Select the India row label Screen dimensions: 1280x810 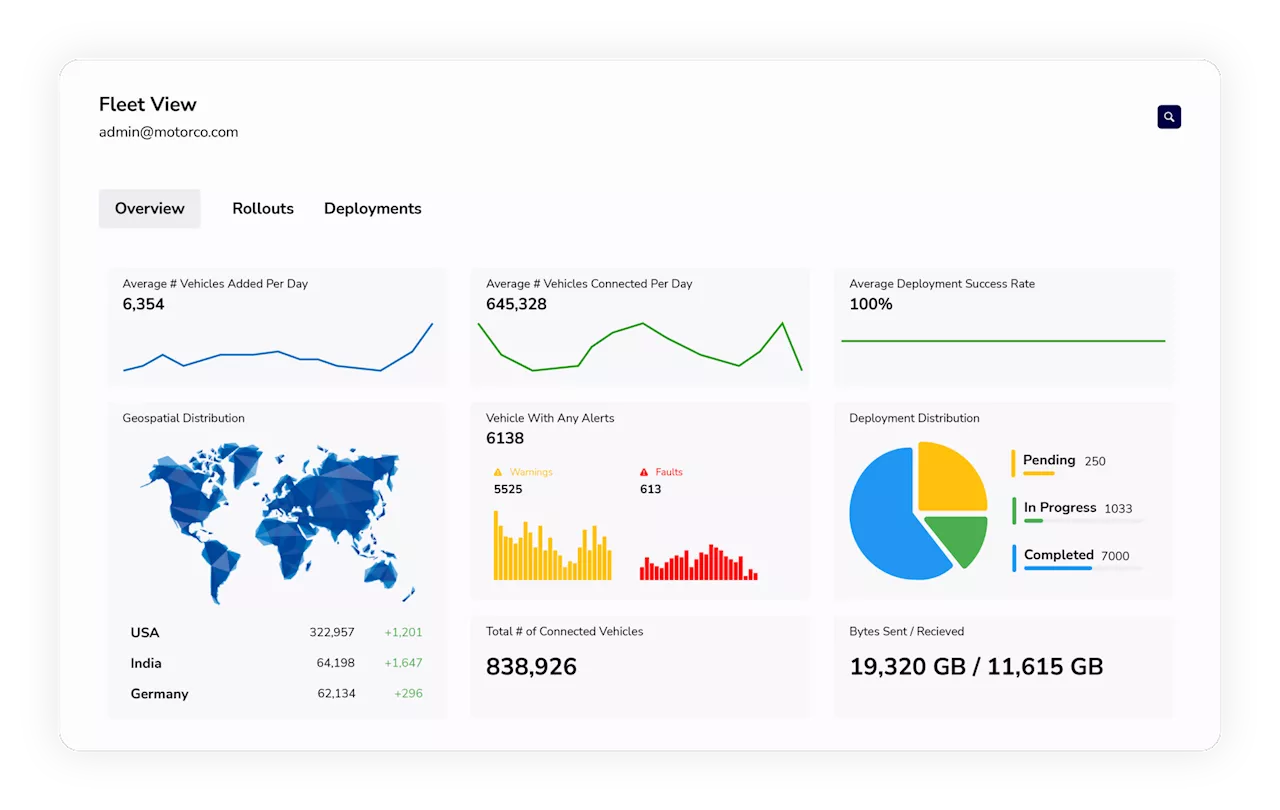pyautogui.click(x=146, y=663)
